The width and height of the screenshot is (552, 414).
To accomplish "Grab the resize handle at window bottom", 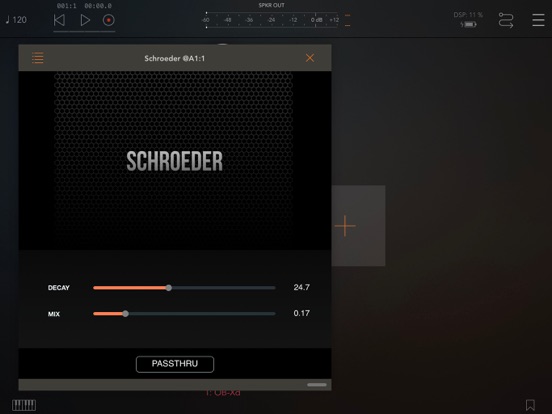I will point(317,385).
